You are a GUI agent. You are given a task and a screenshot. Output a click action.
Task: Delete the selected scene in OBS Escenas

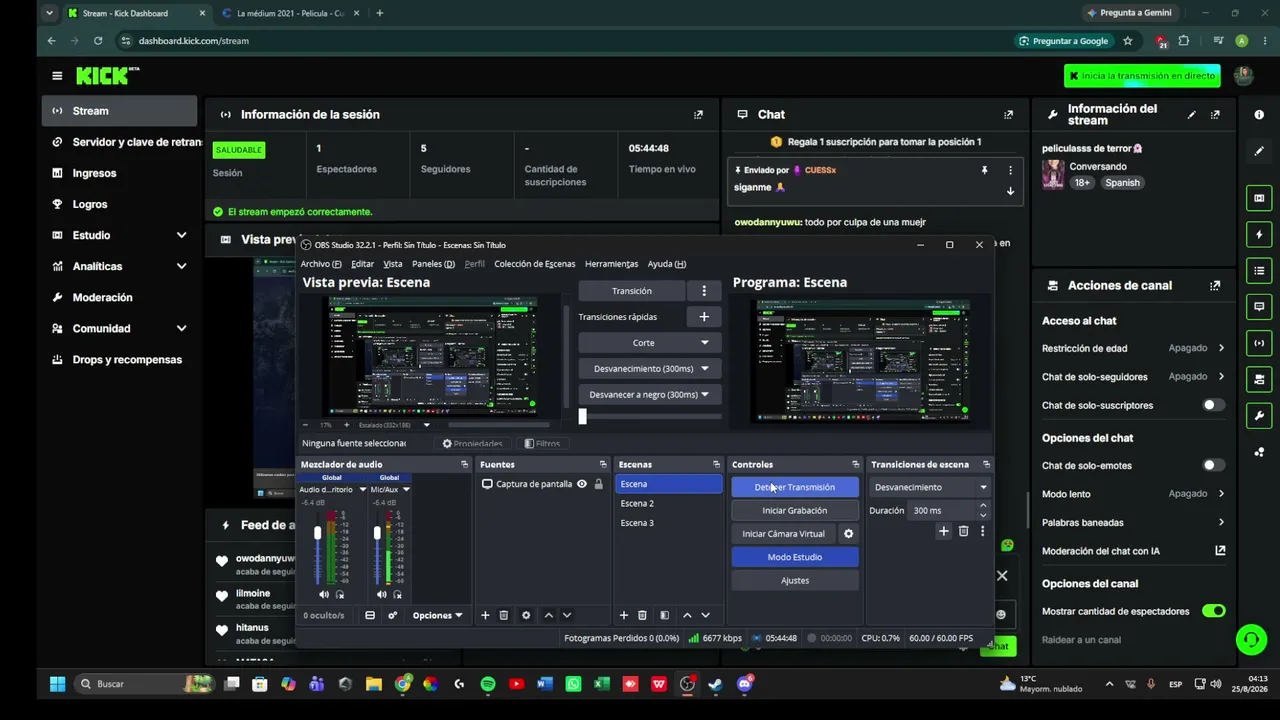click(642, 615)
